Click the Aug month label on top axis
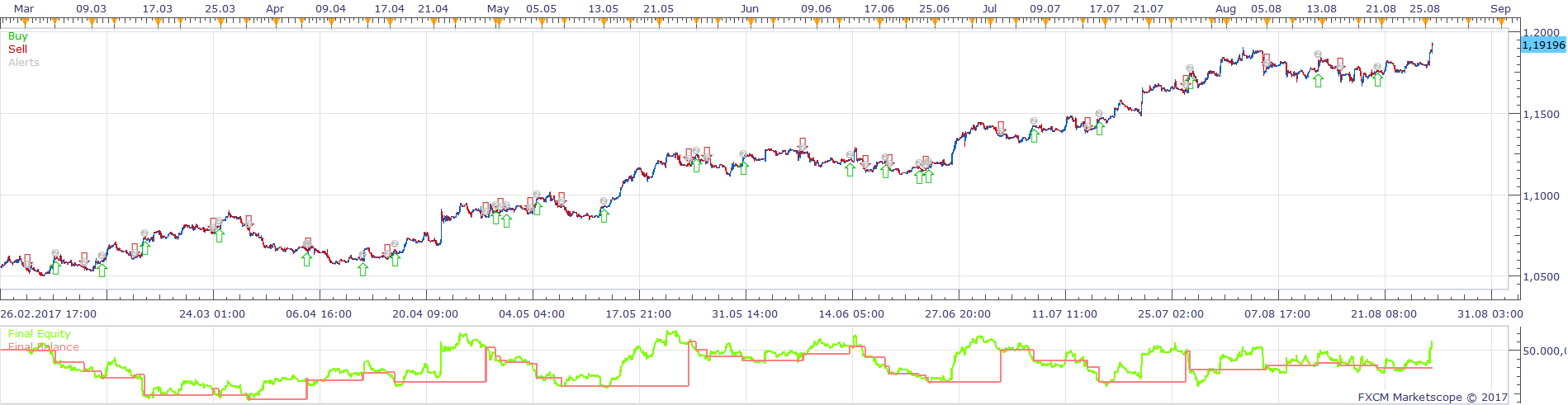The width and height of the screenshot is (1568, 405). (x=1225, y=8)
